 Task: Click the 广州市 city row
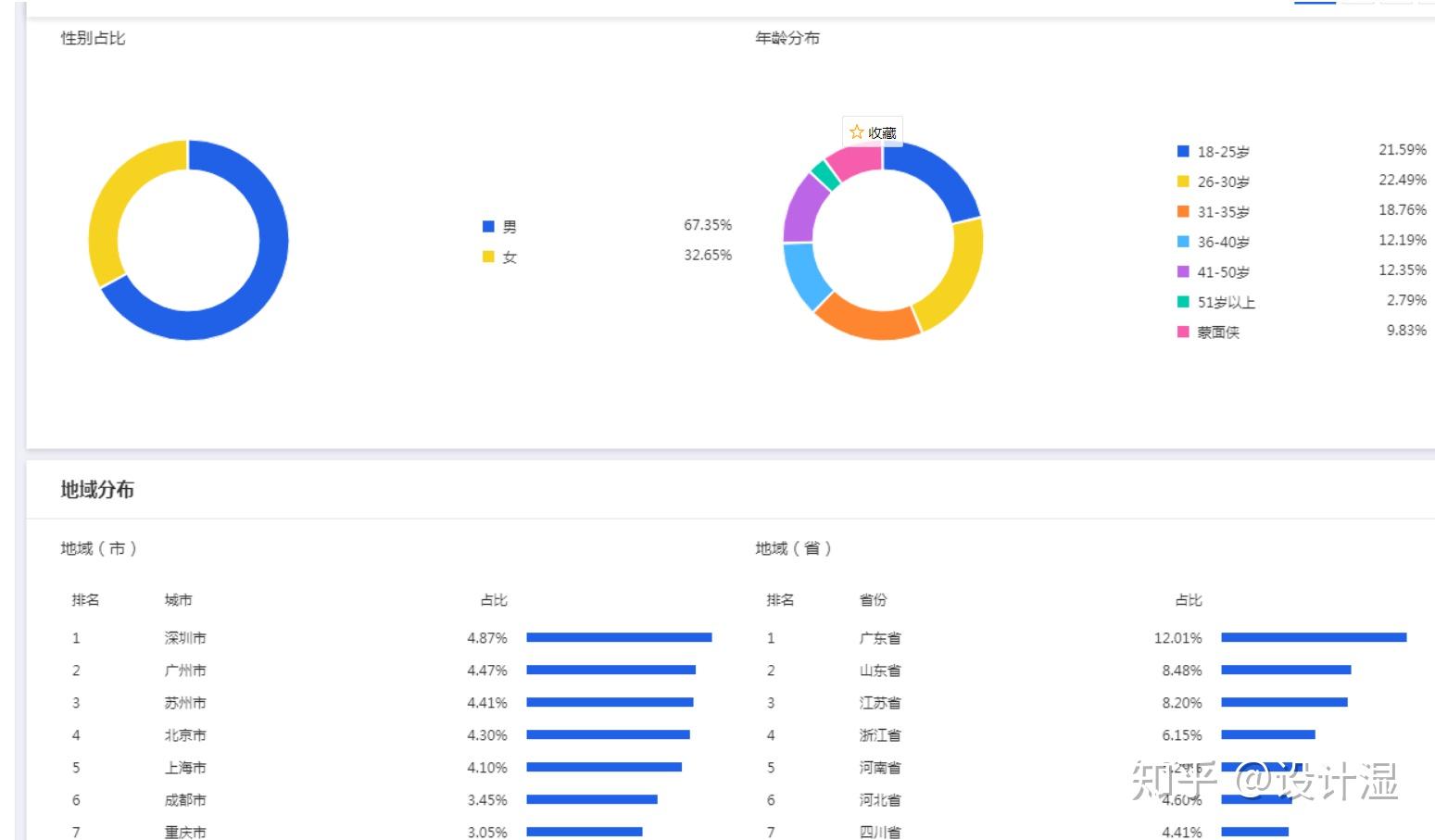tap(391, 671)
